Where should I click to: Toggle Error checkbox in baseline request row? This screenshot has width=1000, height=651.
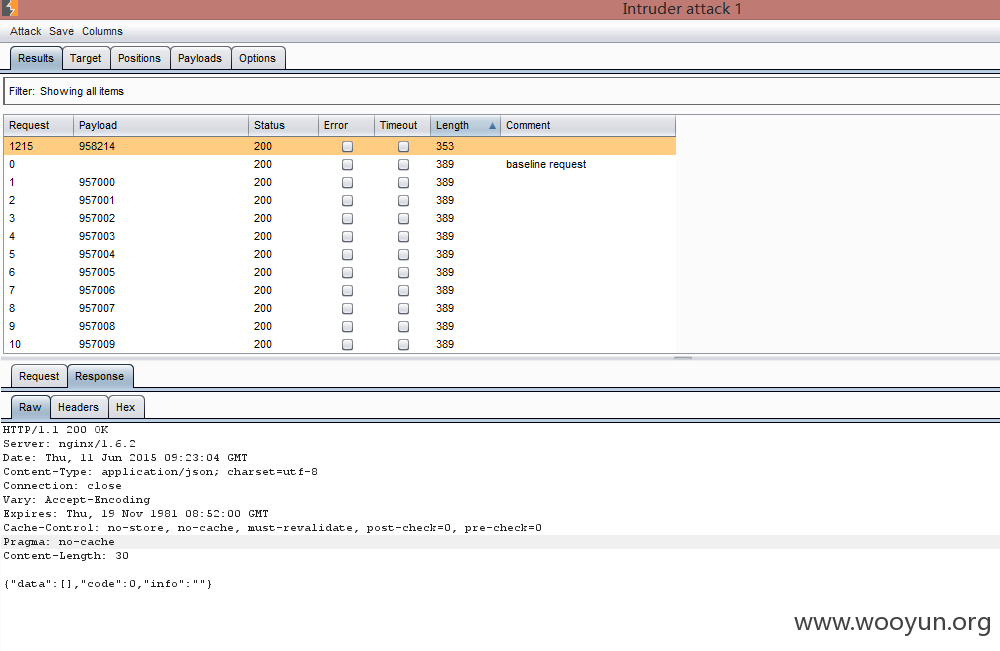[348, 165]
